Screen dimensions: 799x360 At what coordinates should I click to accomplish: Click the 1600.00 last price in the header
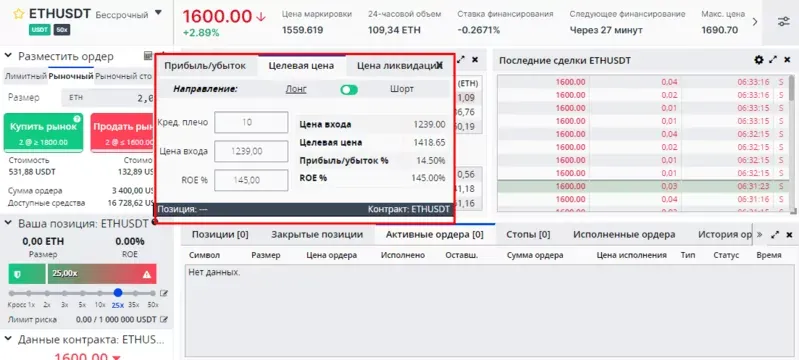(x=218, y=16)
